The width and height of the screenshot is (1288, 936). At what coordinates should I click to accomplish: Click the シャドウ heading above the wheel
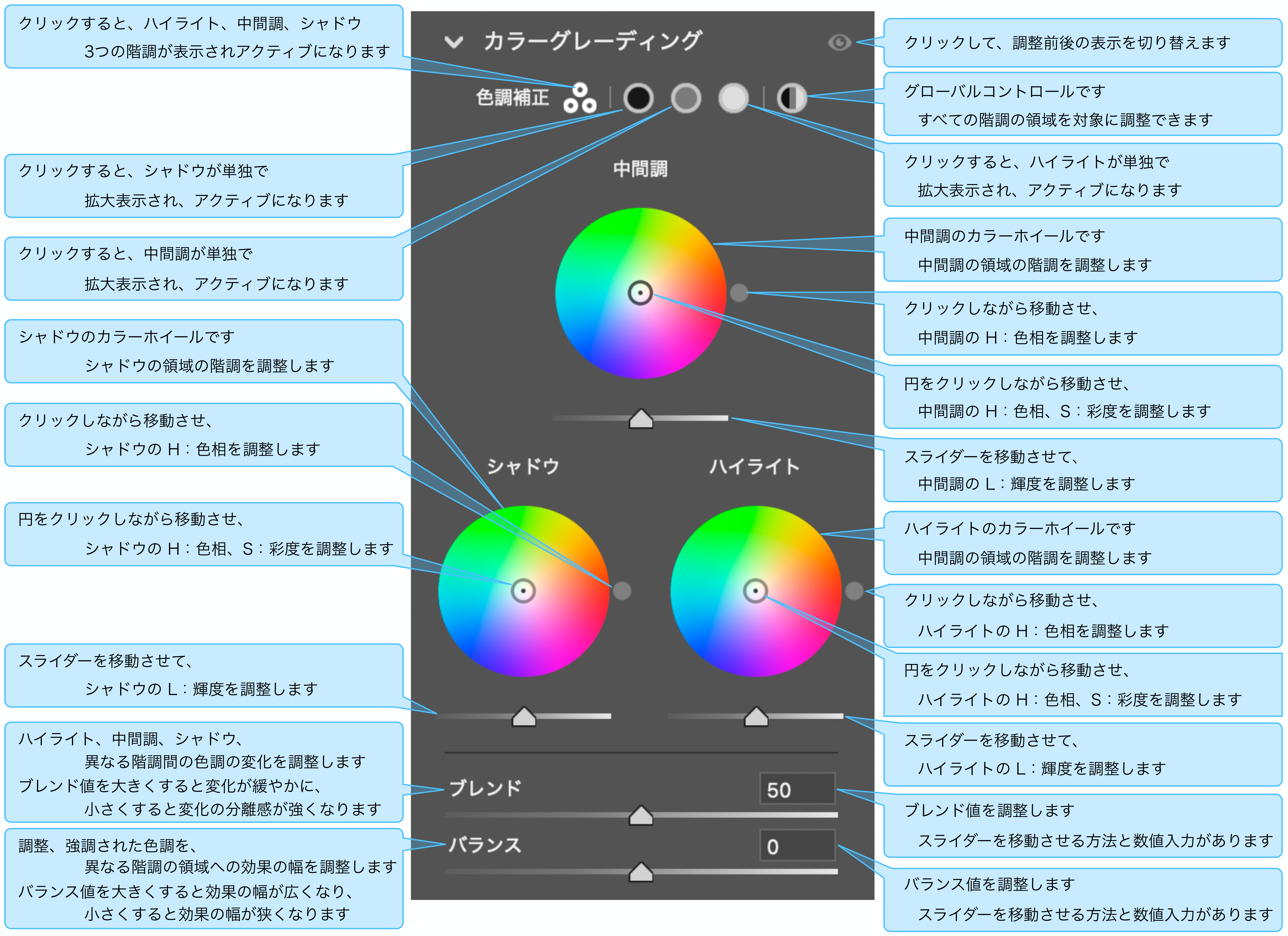click(x=524, y=467)
